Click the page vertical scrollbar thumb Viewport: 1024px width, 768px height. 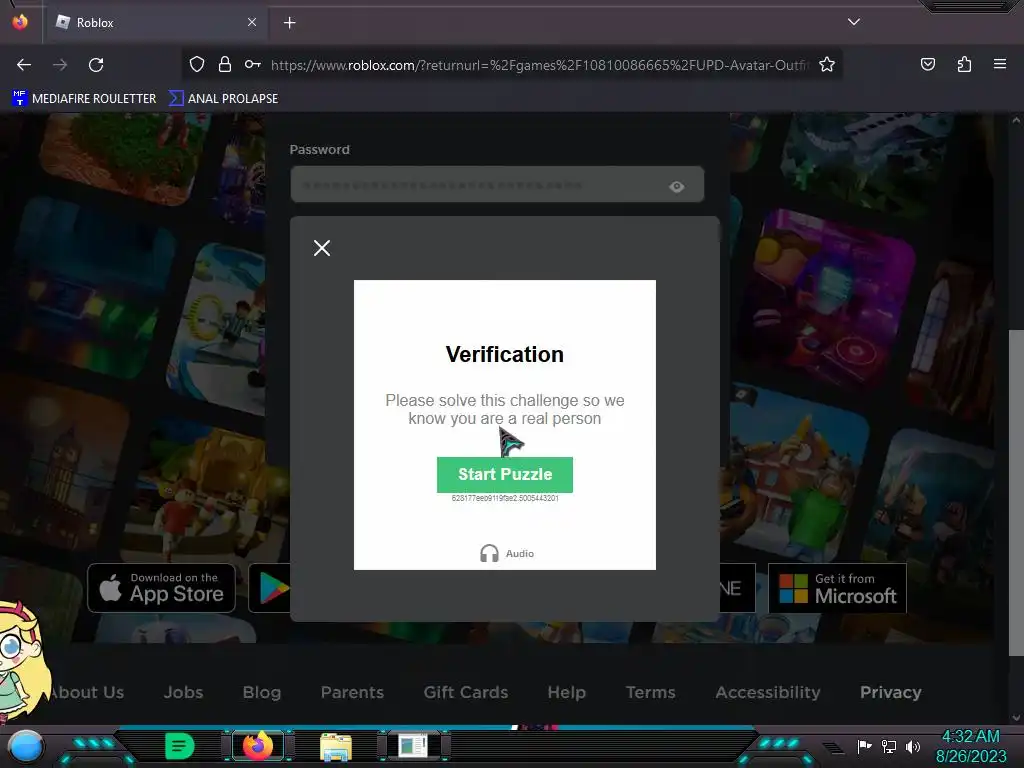pyautogui.click(x=1016, y=493)
